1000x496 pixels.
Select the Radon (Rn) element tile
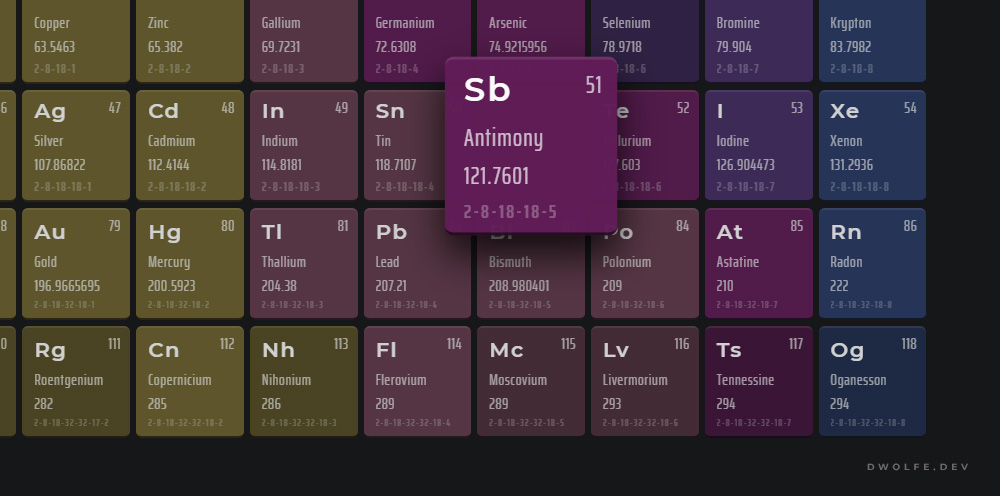(872, 263)
